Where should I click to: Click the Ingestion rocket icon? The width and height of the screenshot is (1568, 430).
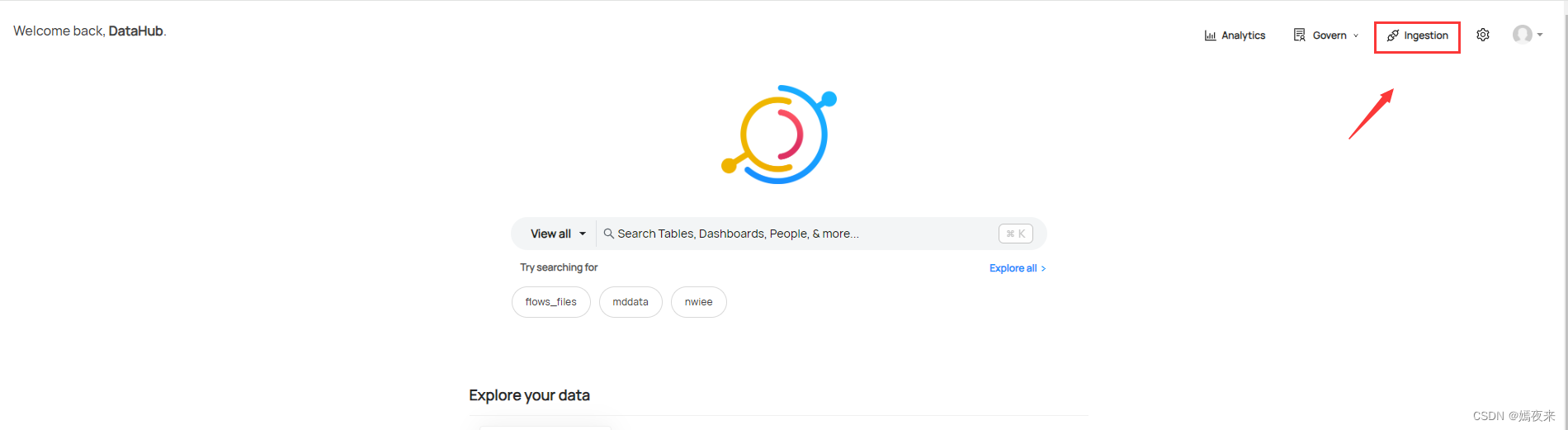tap(1393, 35)
